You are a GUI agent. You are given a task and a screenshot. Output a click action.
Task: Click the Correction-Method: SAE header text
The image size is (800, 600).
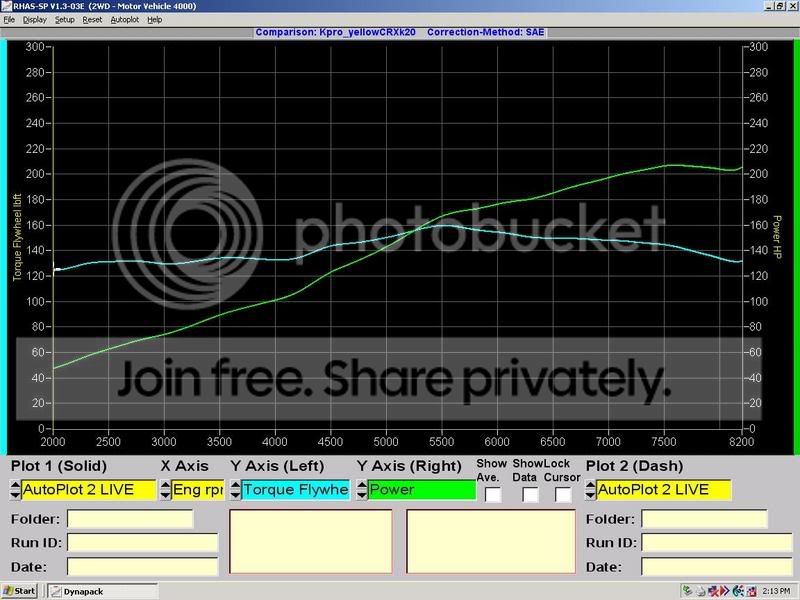tap(486, 32)
